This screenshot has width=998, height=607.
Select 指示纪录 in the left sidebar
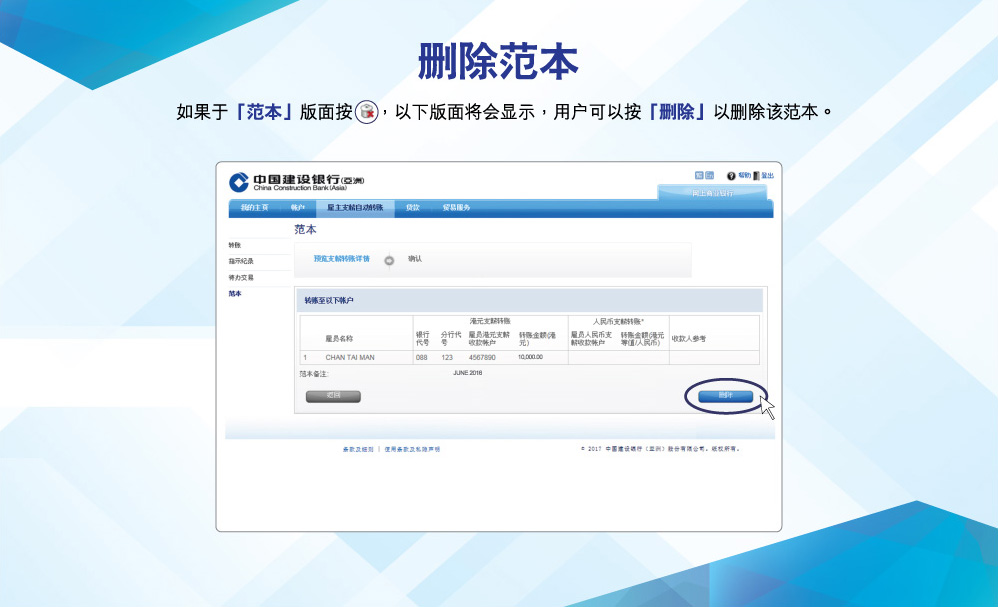(x=240, y=261)
